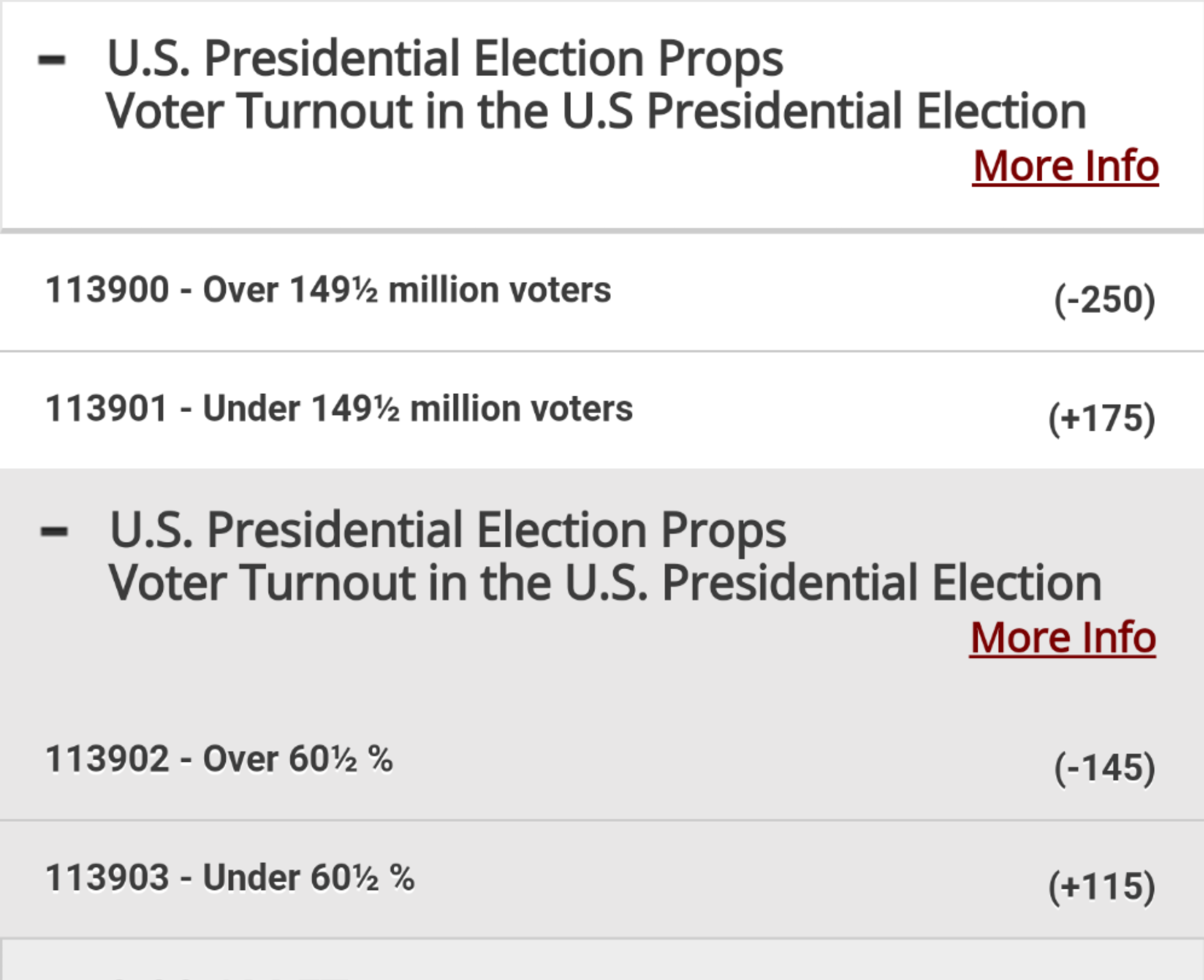Viewport: 1204px width, 980px height.
Task: Click bet number 113903
Action: [108, 878]
